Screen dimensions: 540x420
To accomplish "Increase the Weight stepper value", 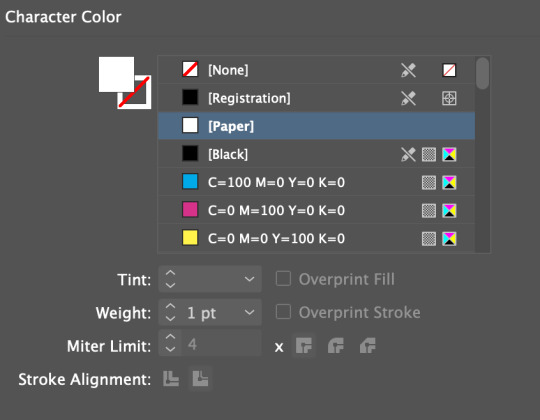I will tap(170, 307).
